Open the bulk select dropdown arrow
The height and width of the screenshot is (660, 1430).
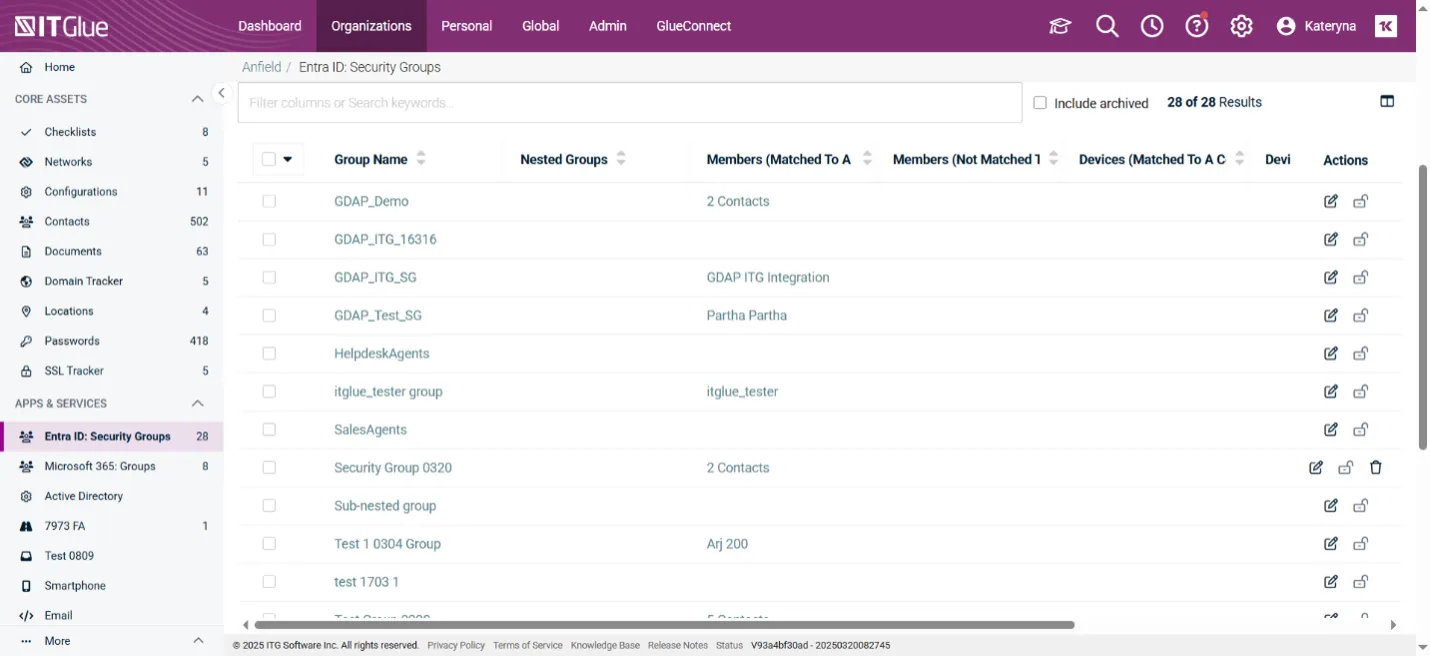(x=288, y=159)
